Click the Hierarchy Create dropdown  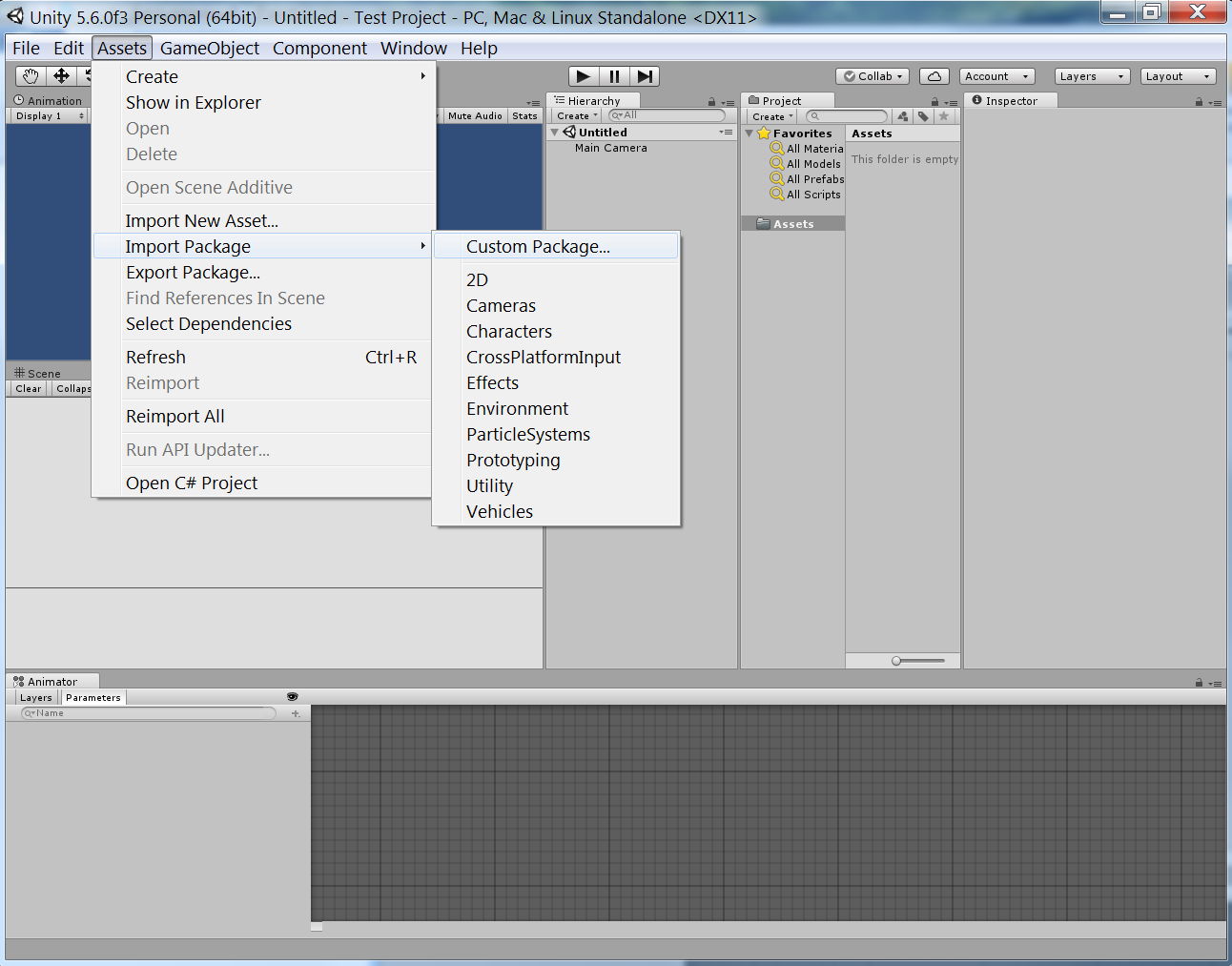click(577, 116)
